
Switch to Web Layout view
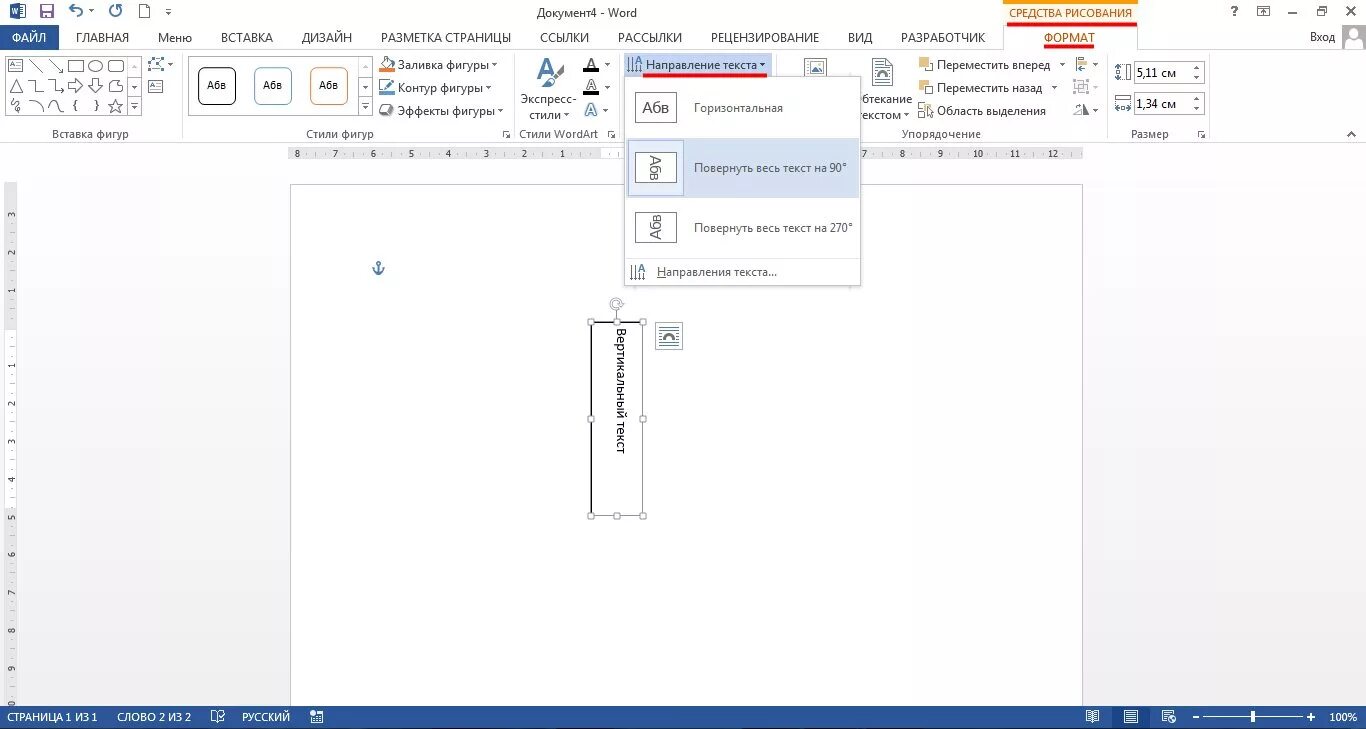[1168, 717]
